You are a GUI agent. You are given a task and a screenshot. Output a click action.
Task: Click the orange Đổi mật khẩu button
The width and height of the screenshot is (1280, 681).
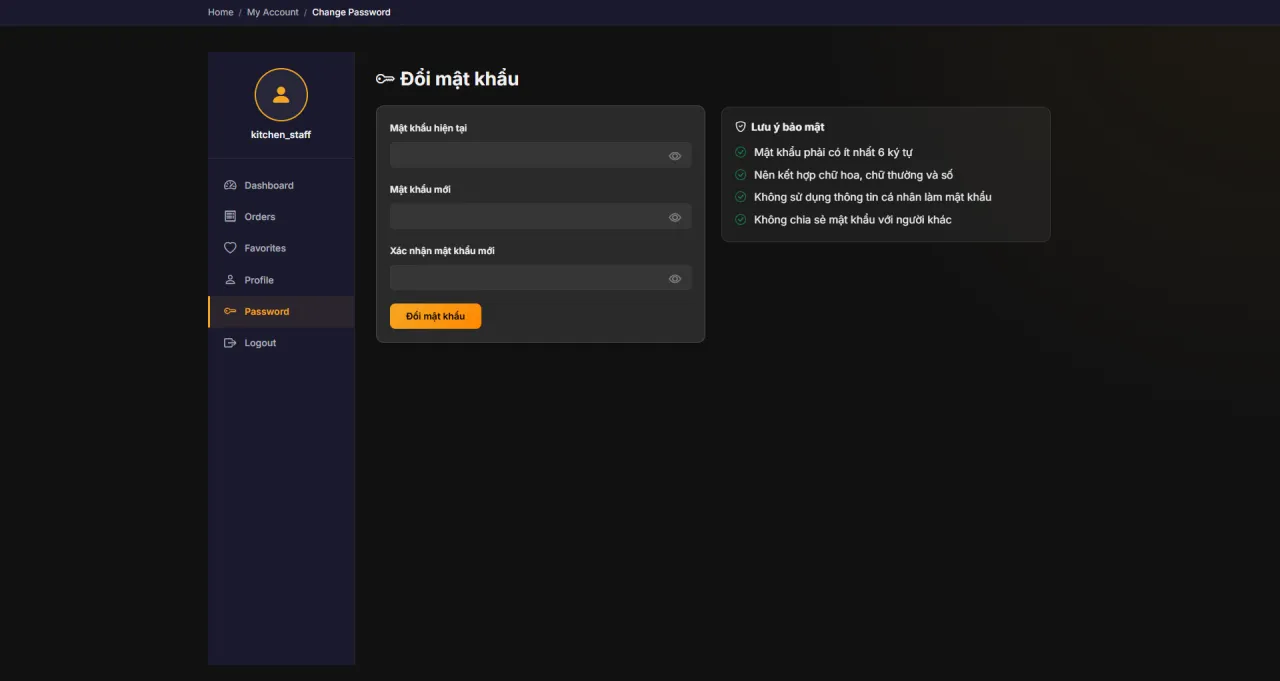click(435, 316)
